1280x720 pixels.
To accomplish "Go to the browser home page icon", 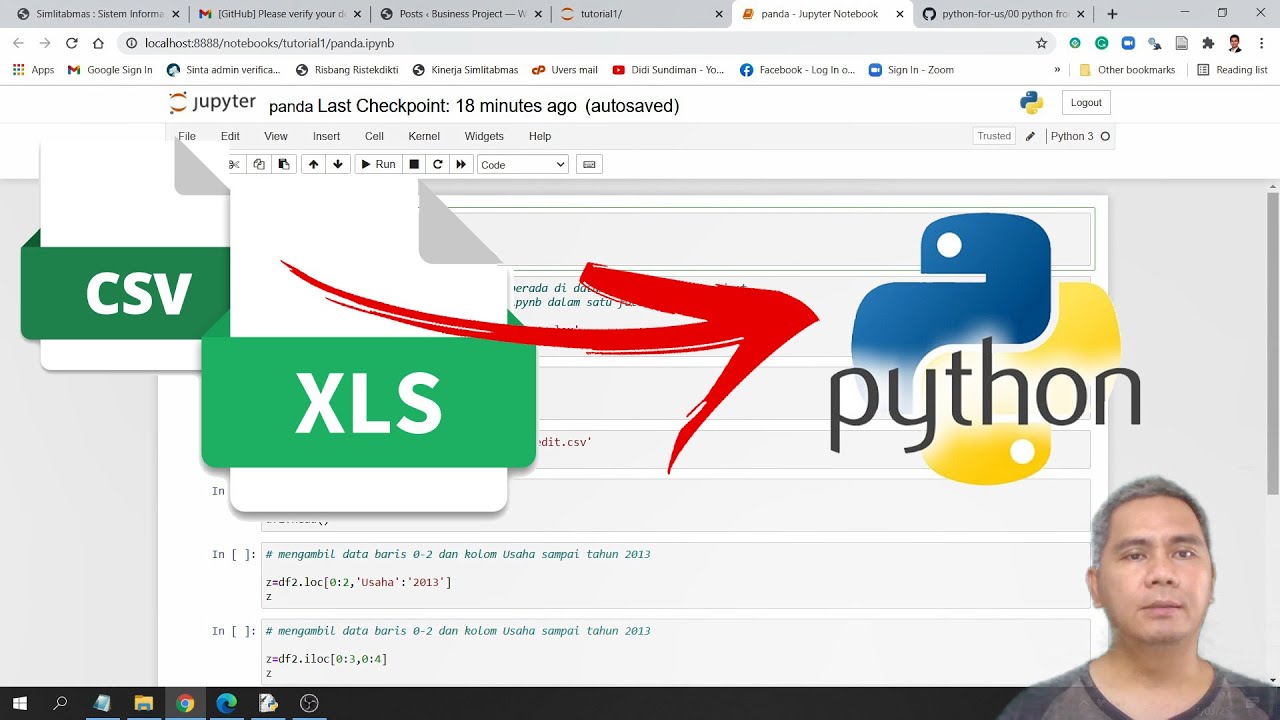I will click(x=98, y=43).
